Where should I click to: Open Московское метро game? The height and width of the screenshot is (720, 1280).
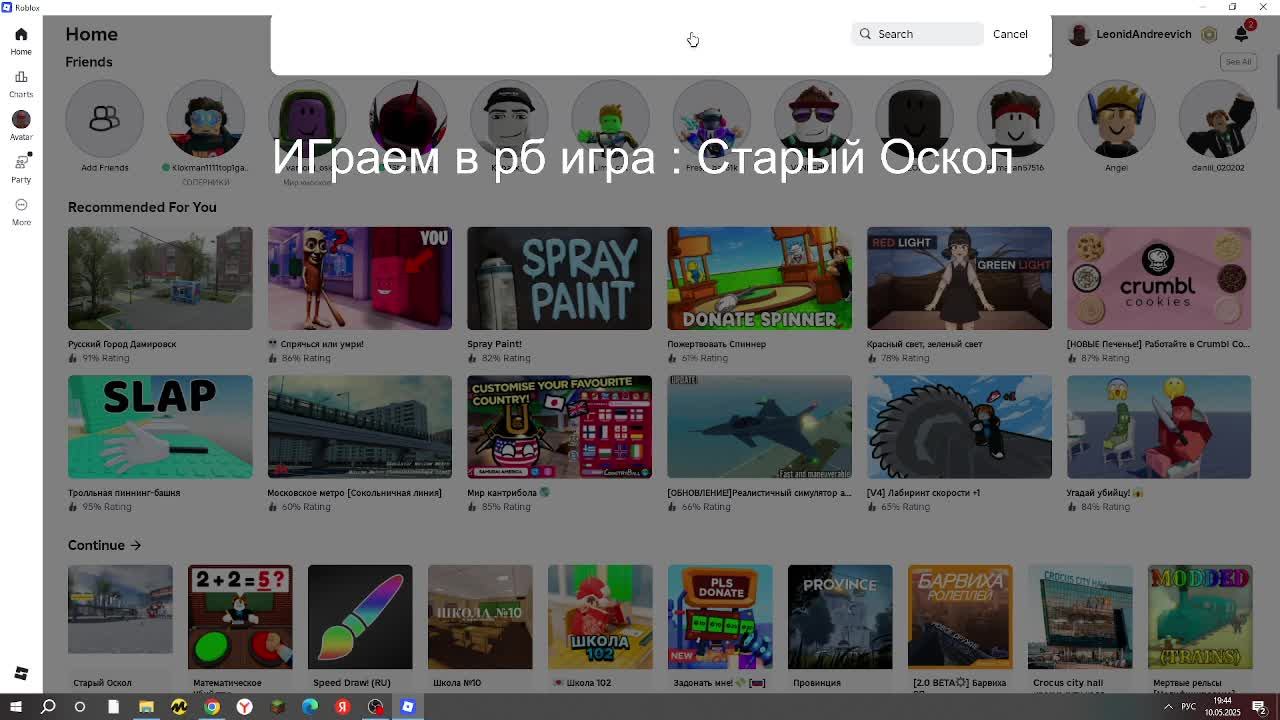(359, 427)
